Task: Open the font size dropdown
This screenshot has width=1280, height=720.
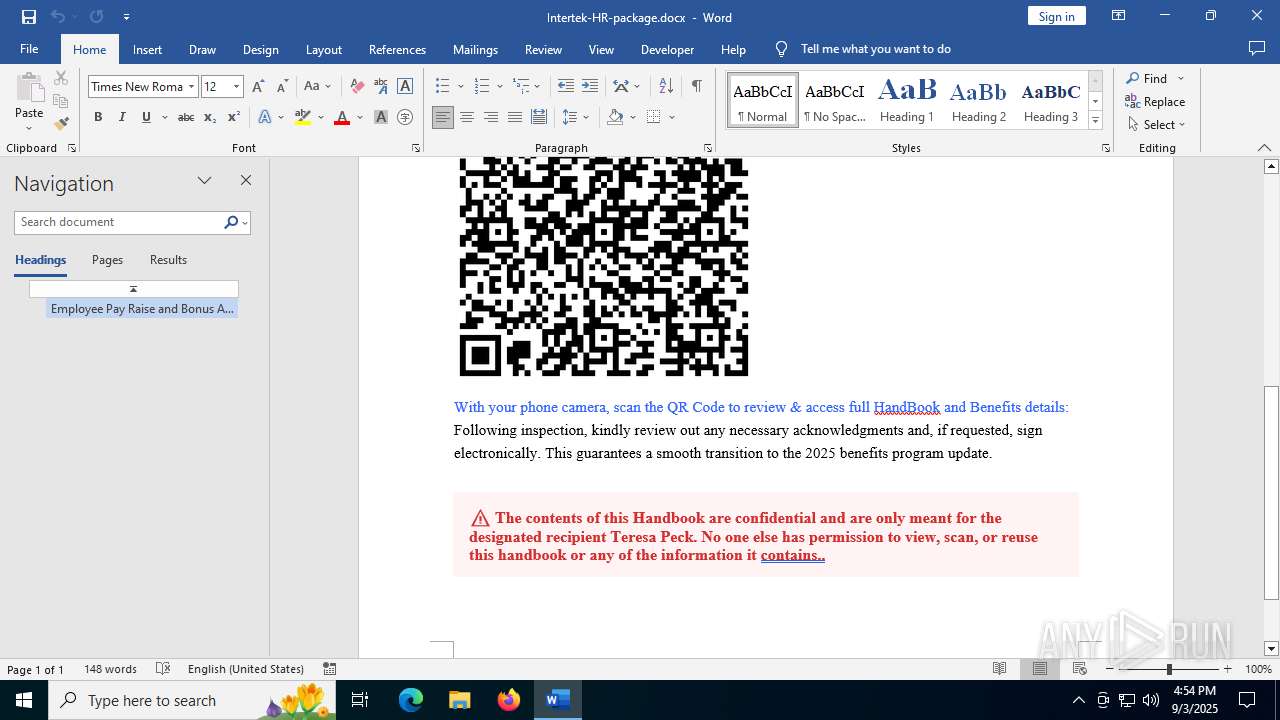Action: 237,87
